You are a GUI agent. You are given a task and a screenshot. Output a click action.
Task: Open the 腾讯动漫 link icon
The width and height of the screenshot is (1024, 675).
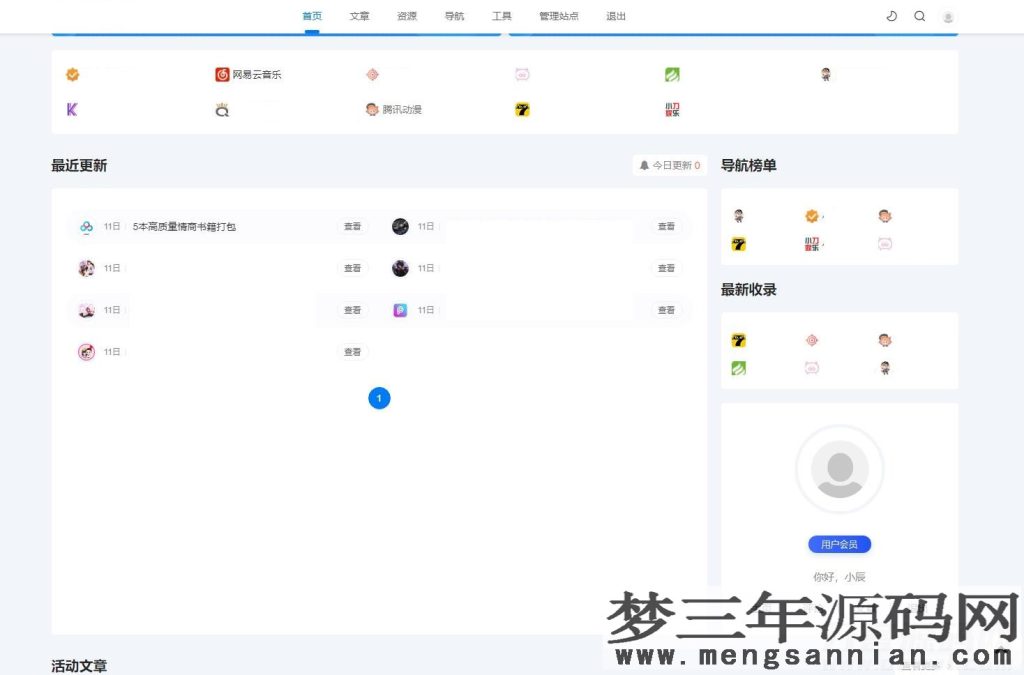pos(372,108)
